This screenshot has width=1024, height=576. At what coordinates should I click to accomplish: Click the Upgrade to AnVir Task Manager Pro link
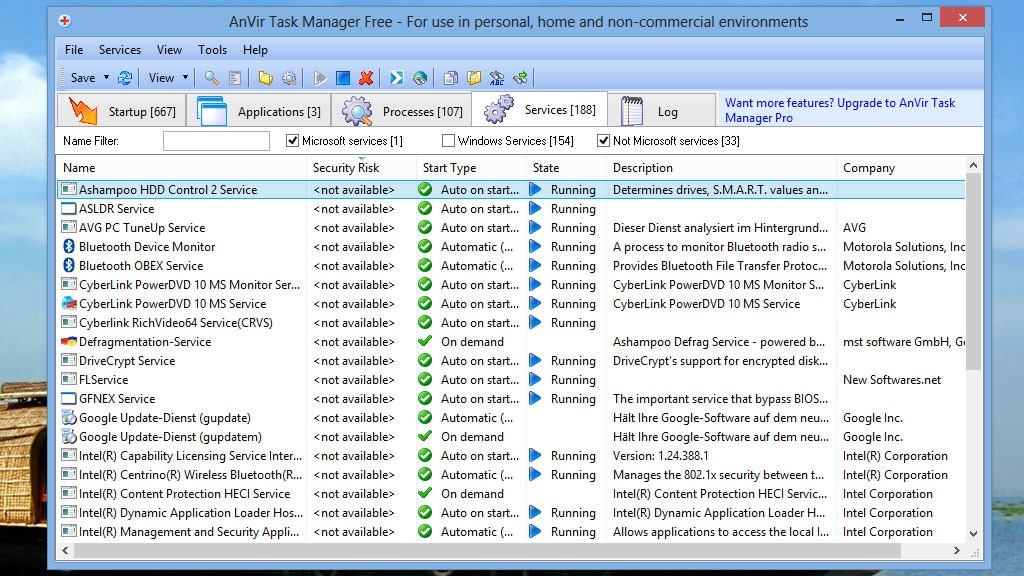(840, 110)
